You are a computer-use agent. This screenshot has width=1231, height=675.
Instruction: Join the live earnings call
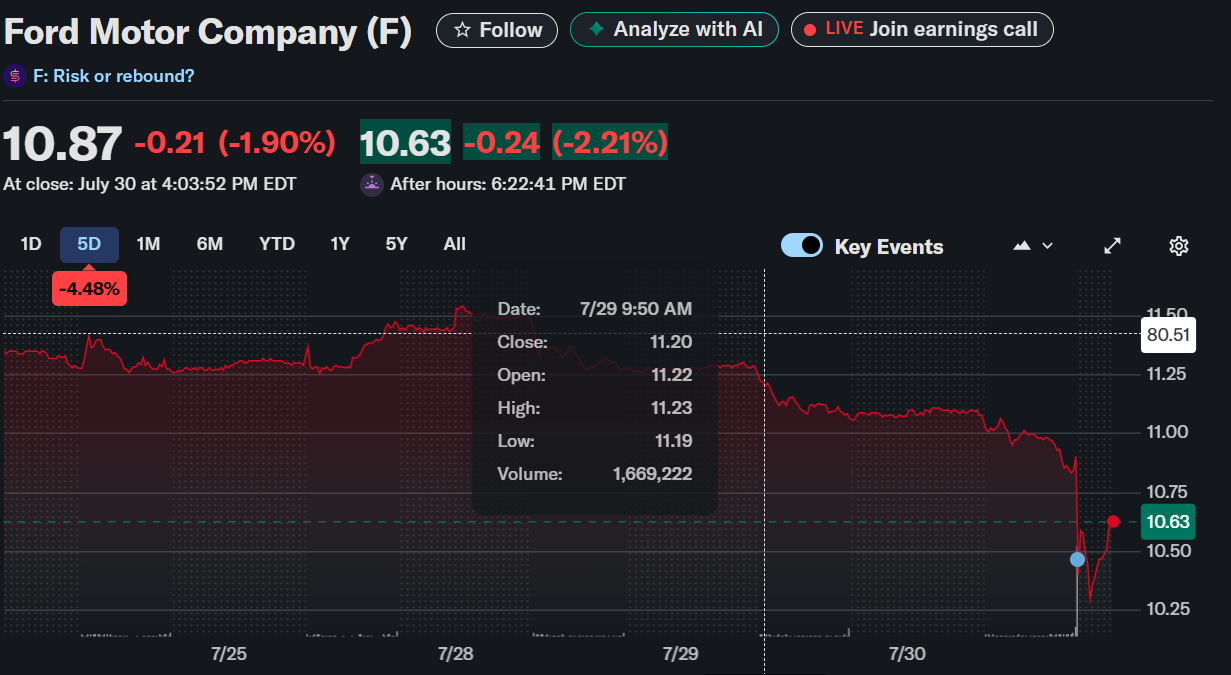coord(922,30)
